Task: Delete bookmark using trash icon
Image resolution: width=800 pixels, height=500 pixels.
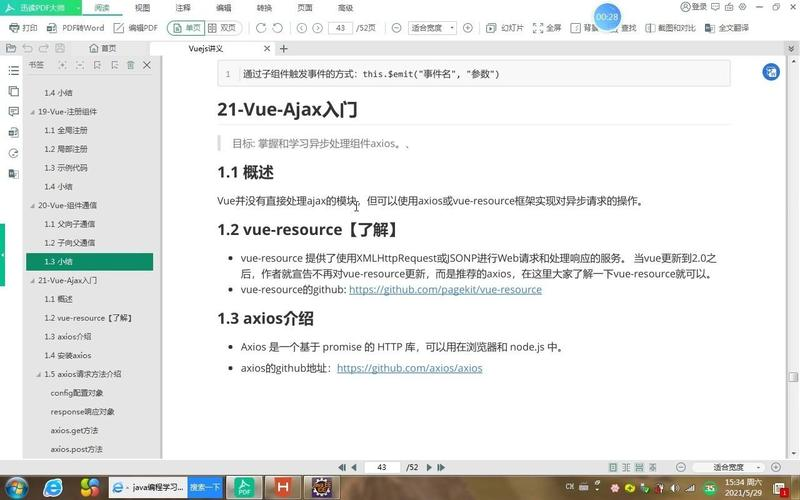Action: tap(131, 65)
